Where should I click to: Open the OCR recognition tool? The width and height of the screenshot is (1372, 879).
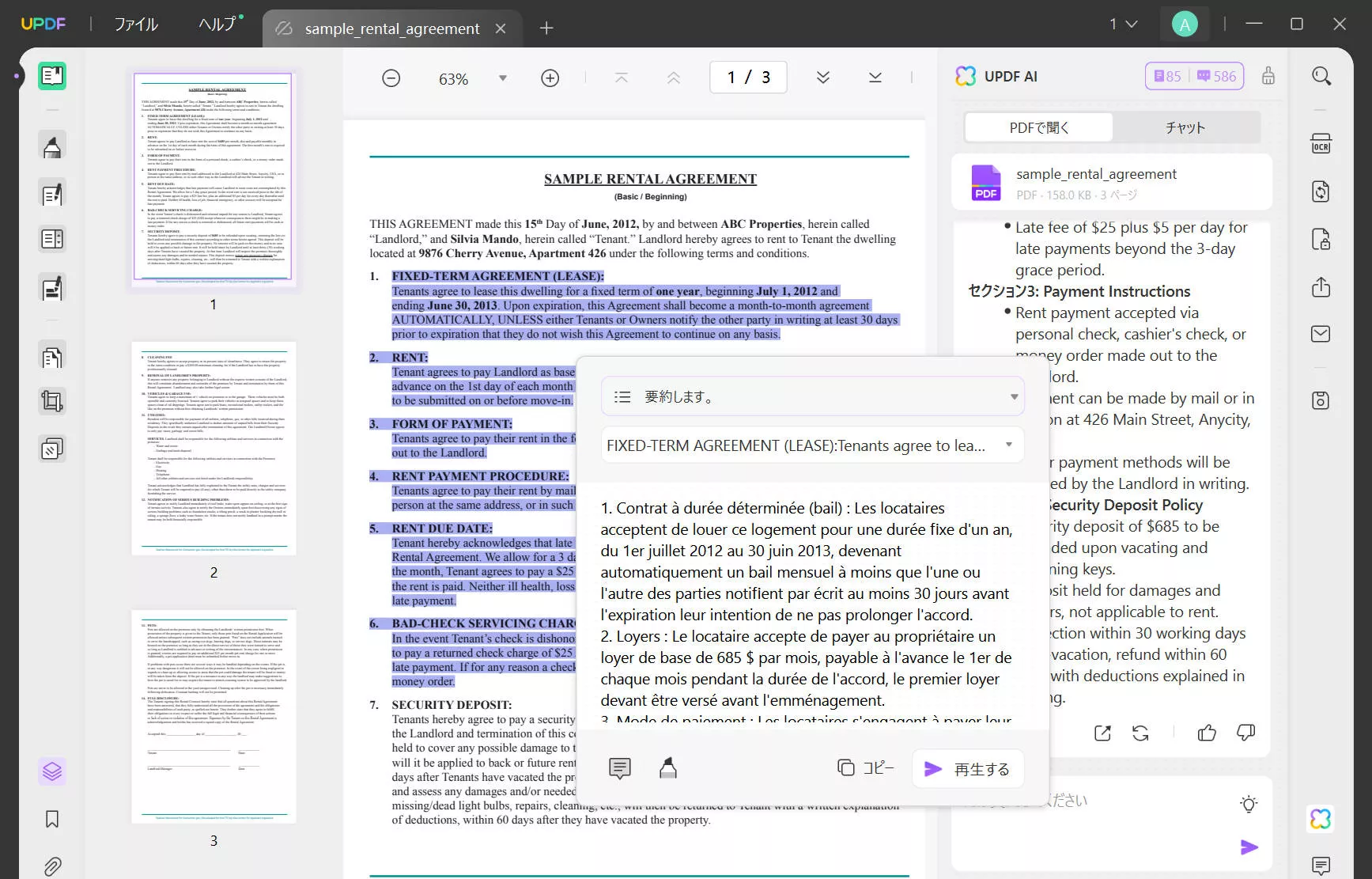1321,144
